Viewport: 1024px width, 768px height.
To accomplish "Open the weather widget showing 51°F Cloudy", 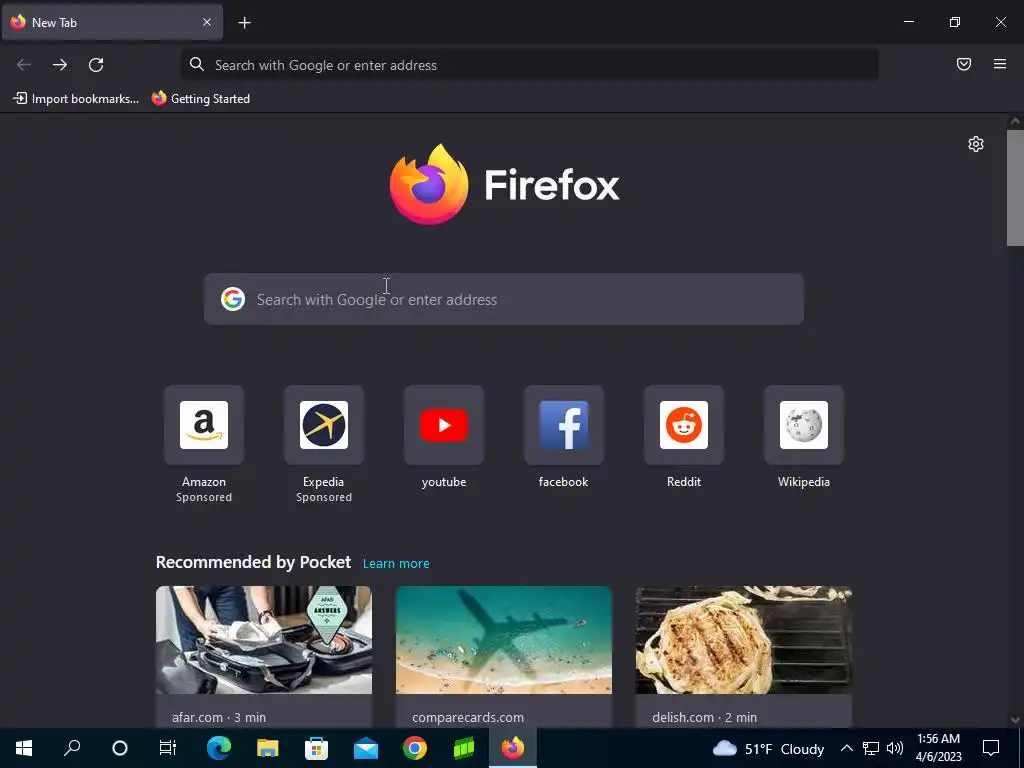I will [768, 748].
